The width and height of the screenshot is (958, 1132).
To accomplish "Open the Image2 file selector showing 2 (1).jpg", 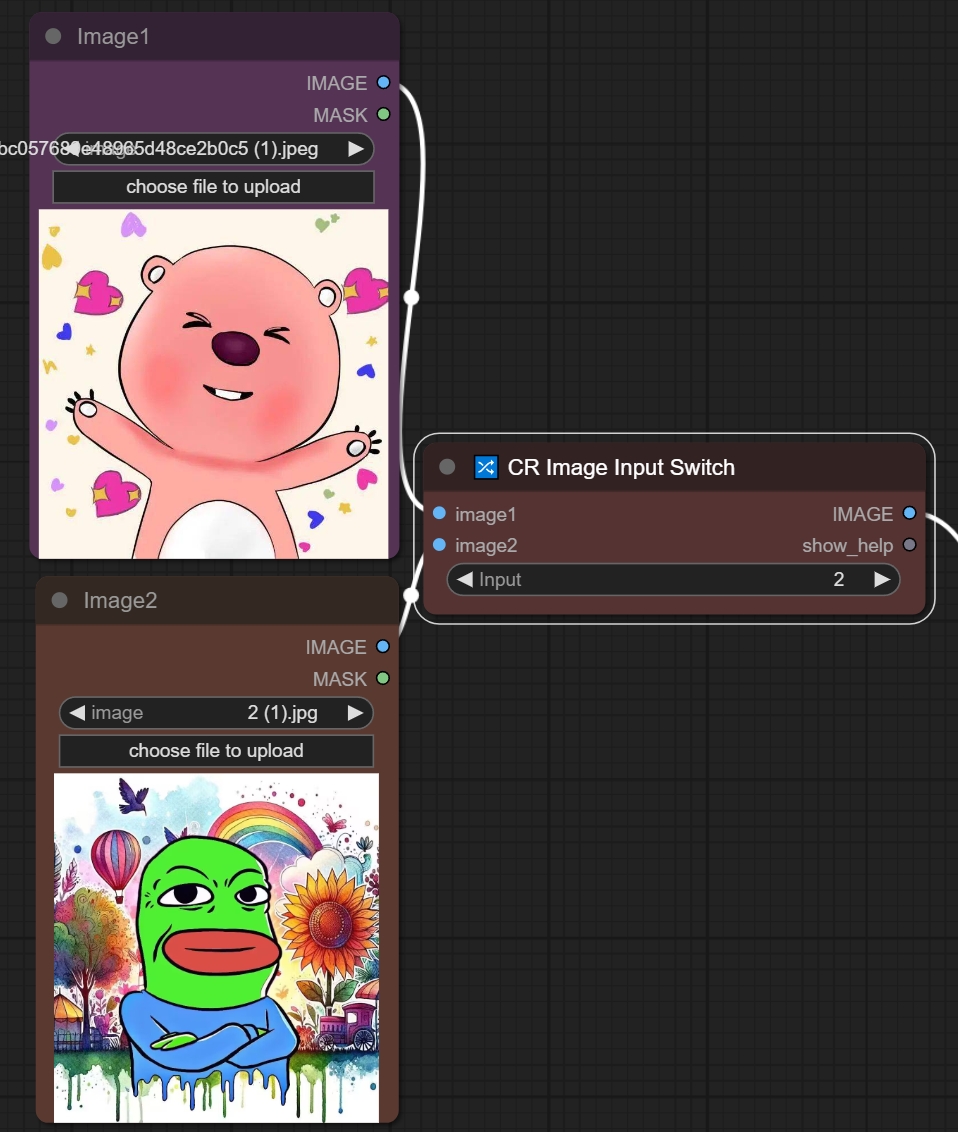I will tap(216, 713).
